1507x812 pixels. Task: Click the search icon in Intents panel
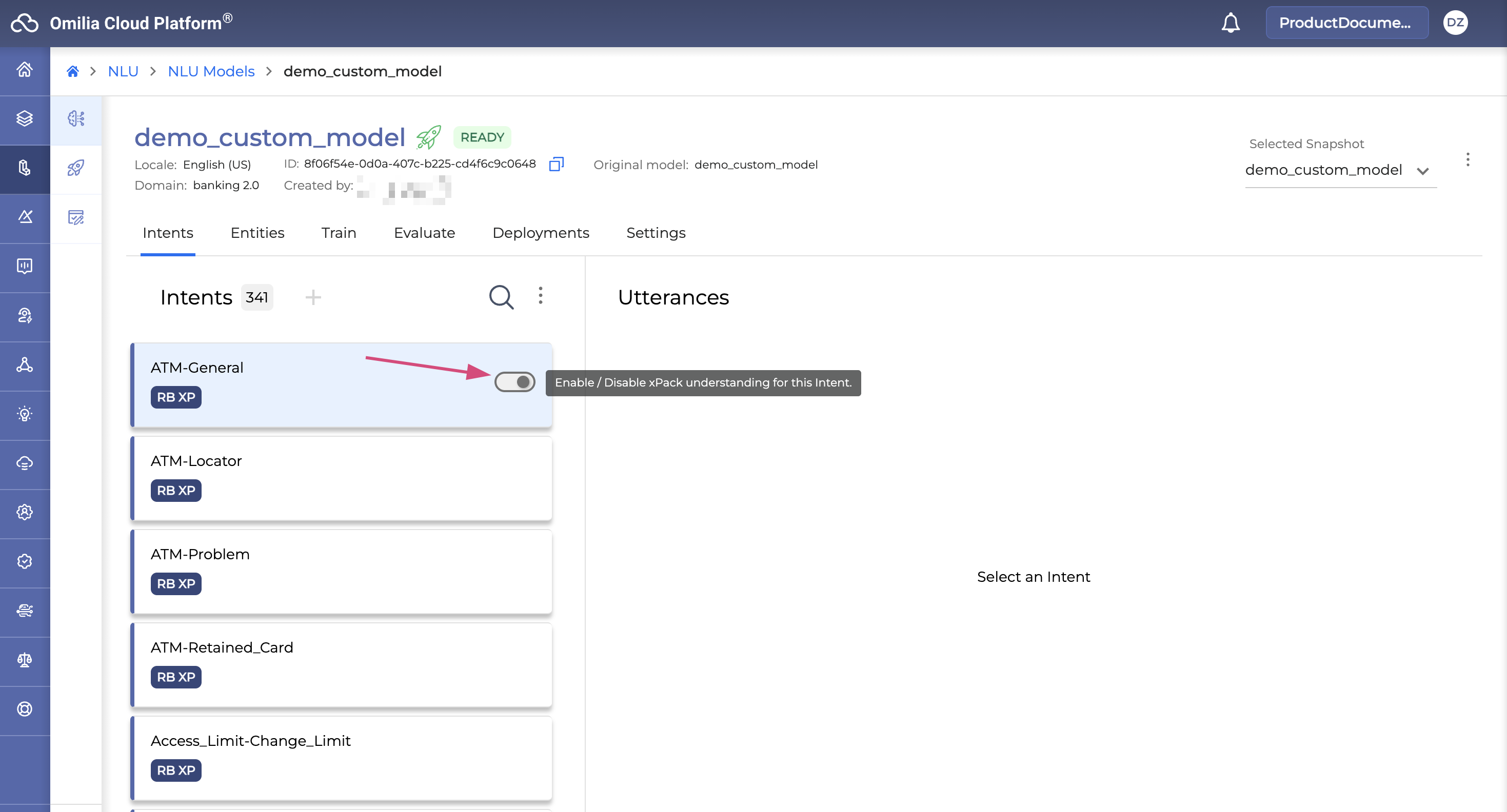pos(501,297)
